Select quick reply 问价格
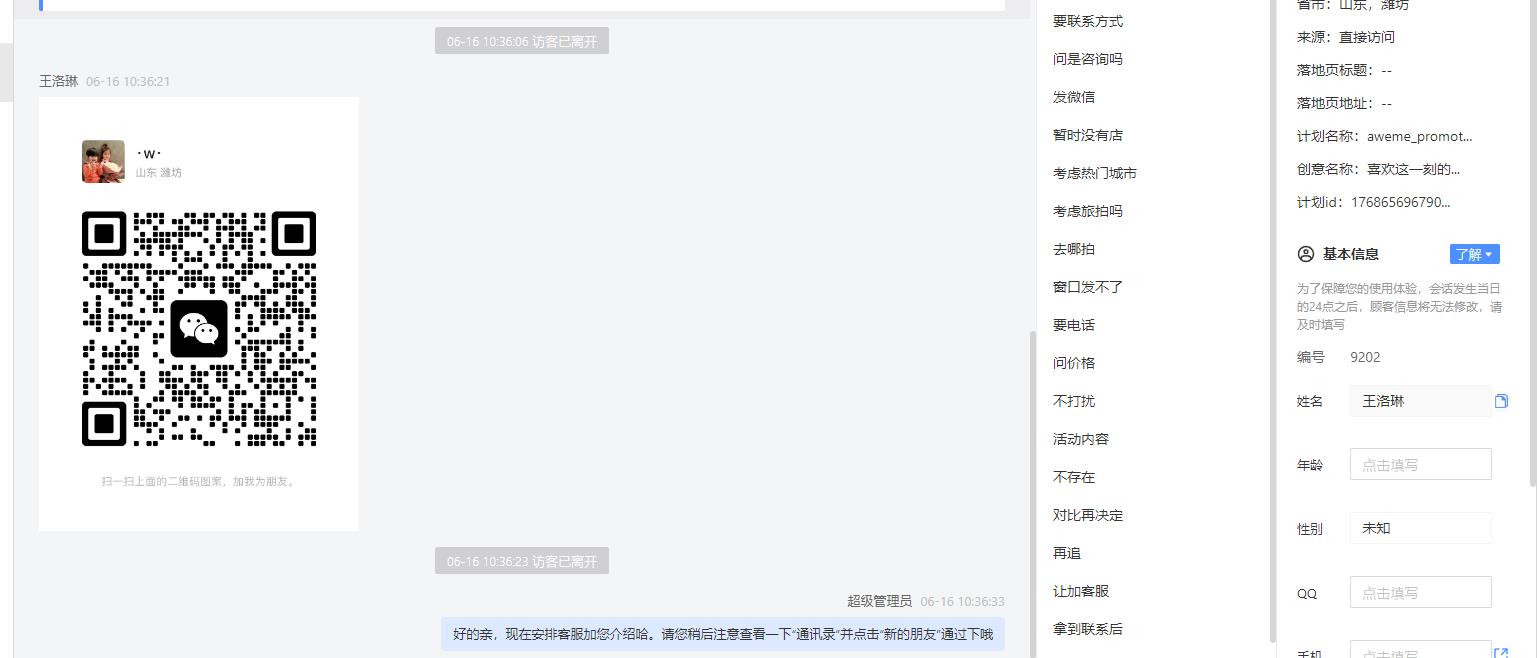Image resolution: width=1537 pixels, height=658 pixels. coord(1073,363)
